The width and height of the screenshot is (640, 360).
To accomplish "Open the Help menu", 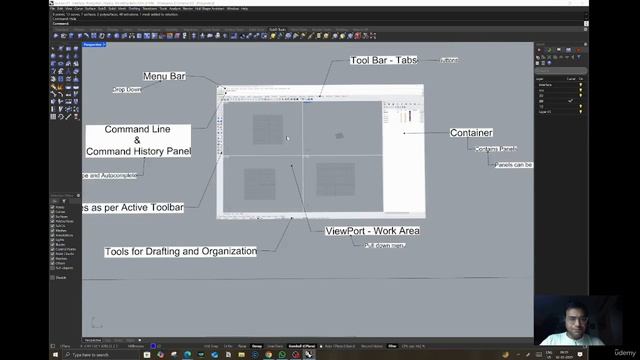I will (x=244, y=9).
